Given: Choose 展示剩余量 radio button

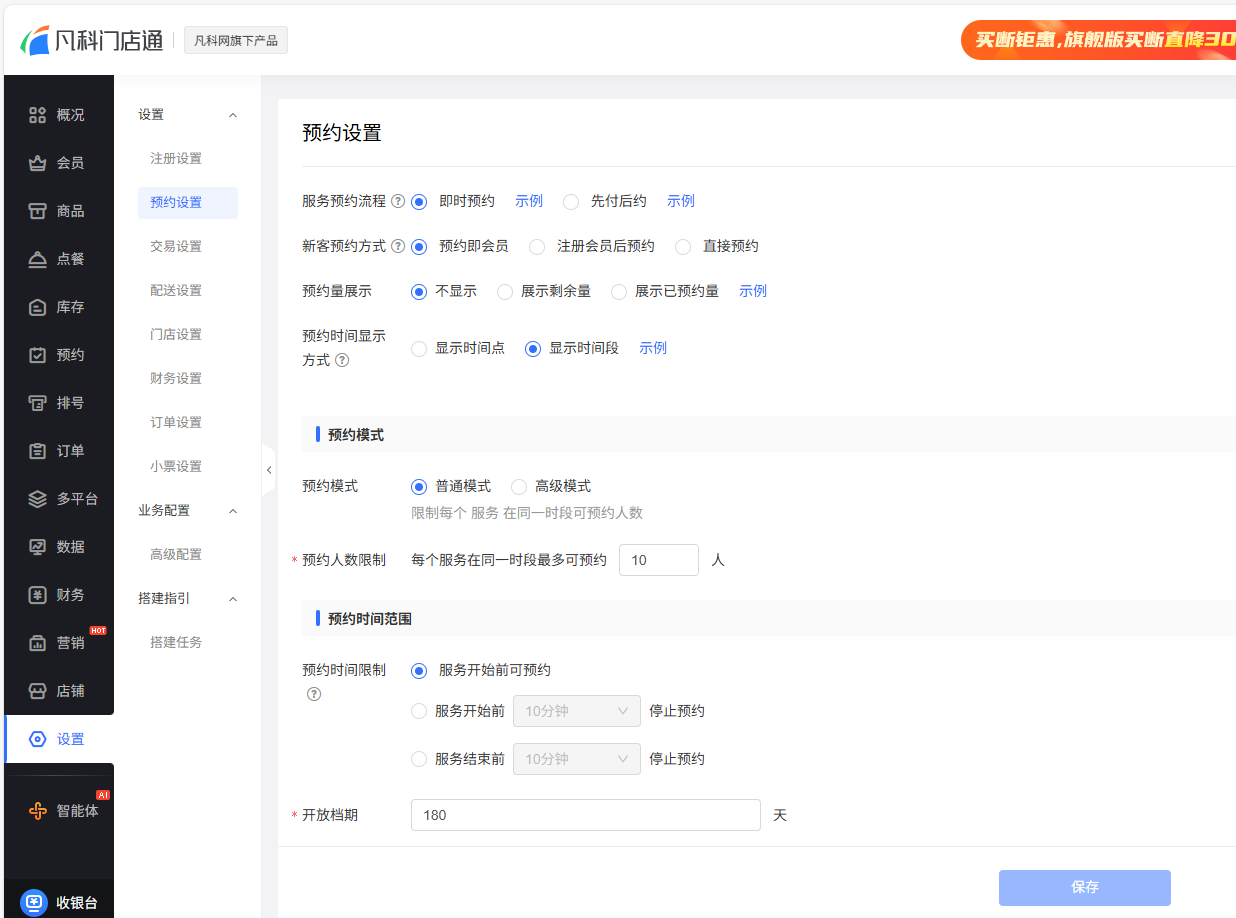Looking at the screenshot, I should pos(505,292).
